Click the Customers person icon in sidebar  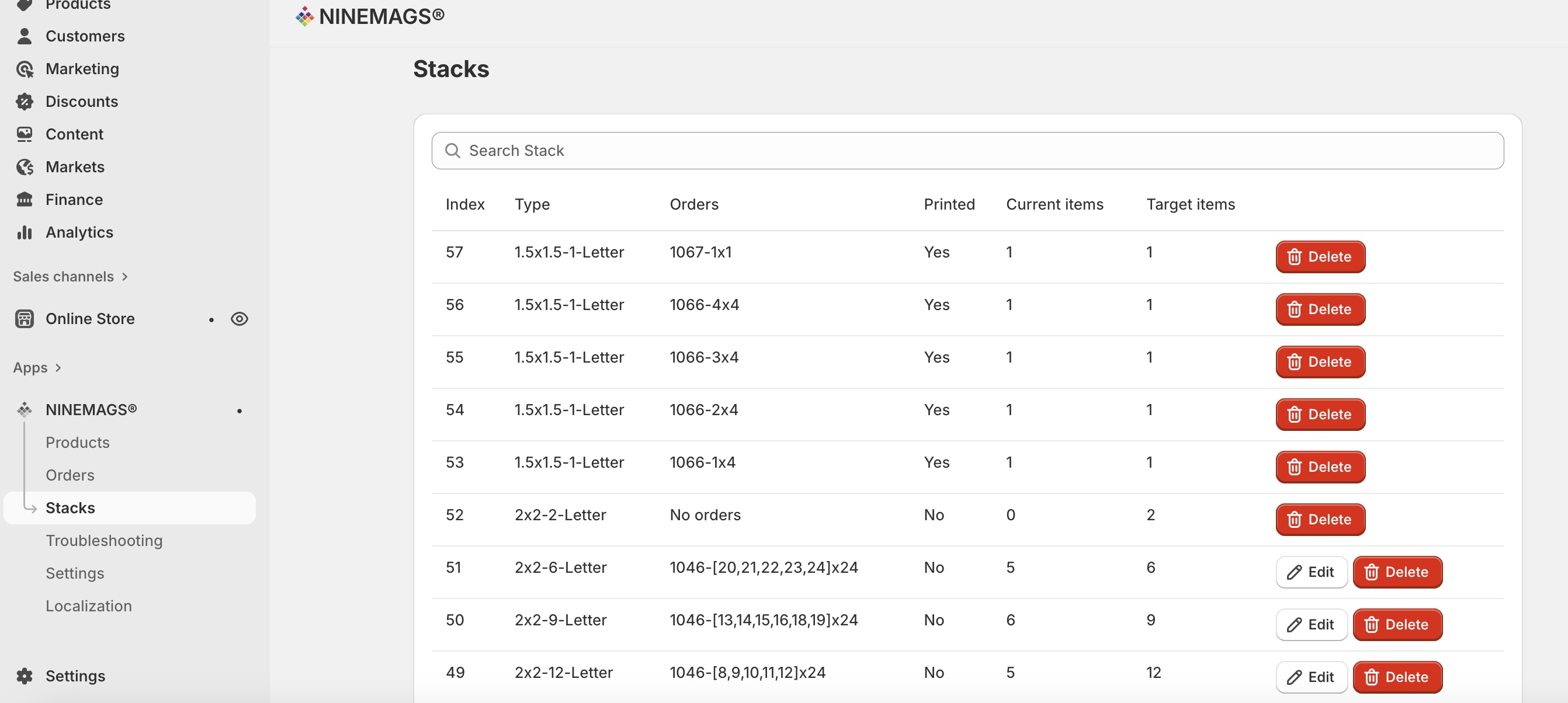pos(25,36)
